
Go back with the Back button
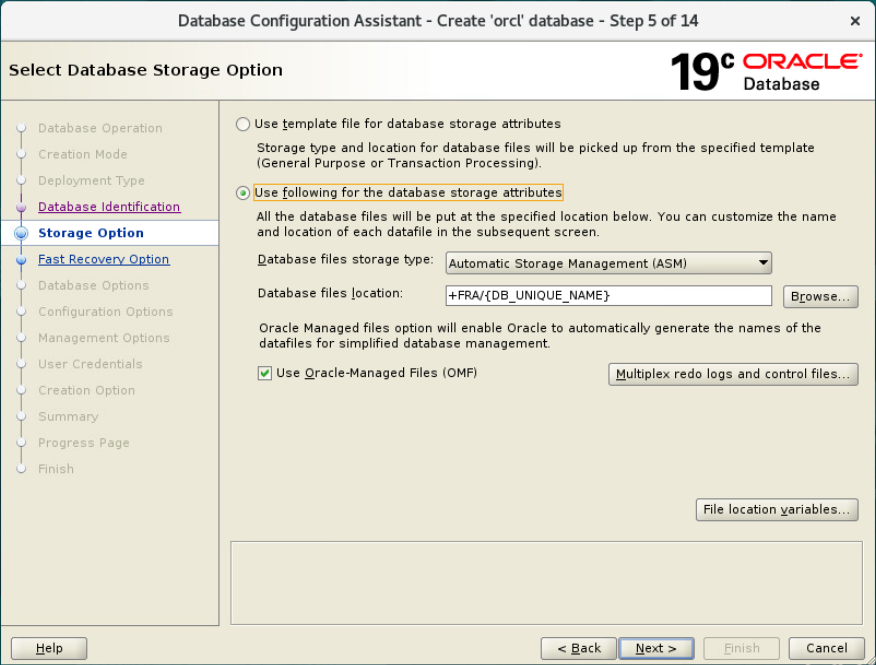[x=579, y=648]
